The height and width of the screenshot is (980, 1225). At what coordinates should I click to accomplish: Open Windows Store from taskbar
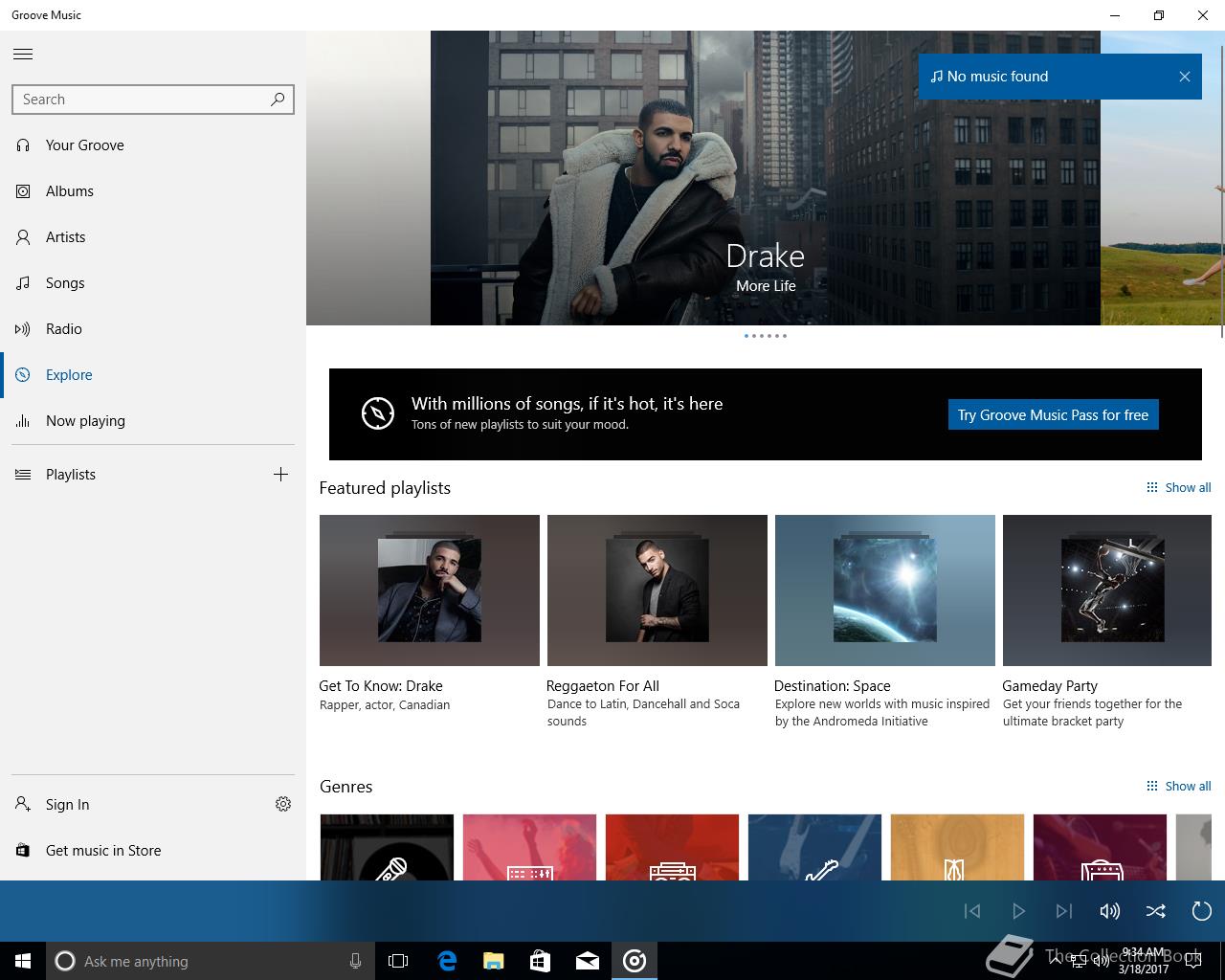click(x=541, y=961)
